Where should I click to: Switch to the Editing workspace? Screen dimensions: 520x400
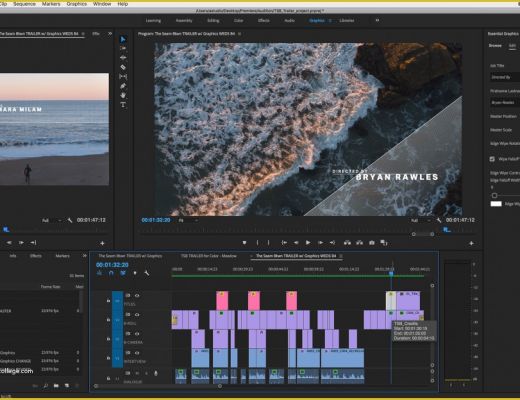coord(213,20)
